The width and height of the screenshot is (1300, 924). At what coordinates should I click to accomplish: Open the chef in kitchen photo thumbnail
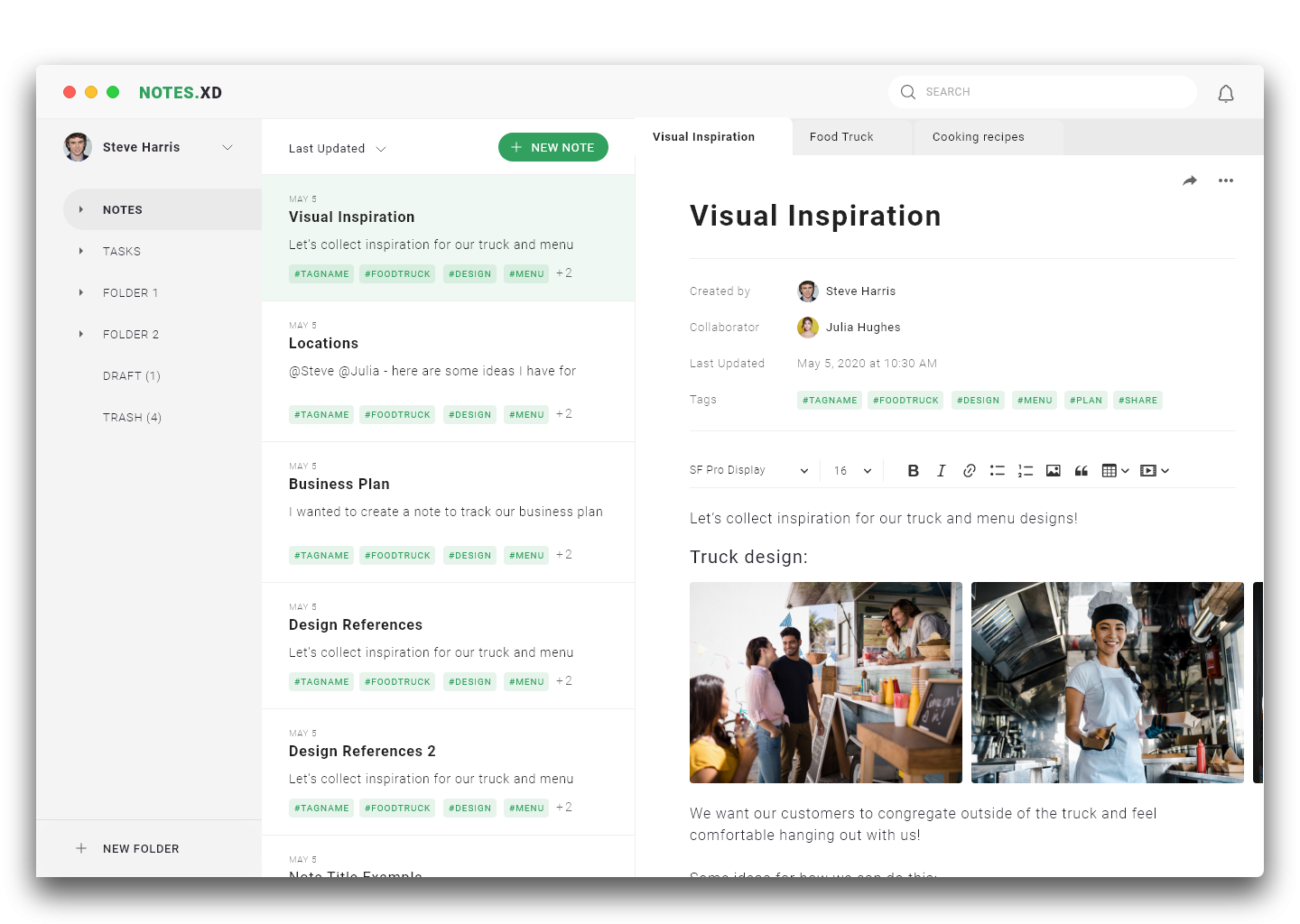coord(1108,682)
